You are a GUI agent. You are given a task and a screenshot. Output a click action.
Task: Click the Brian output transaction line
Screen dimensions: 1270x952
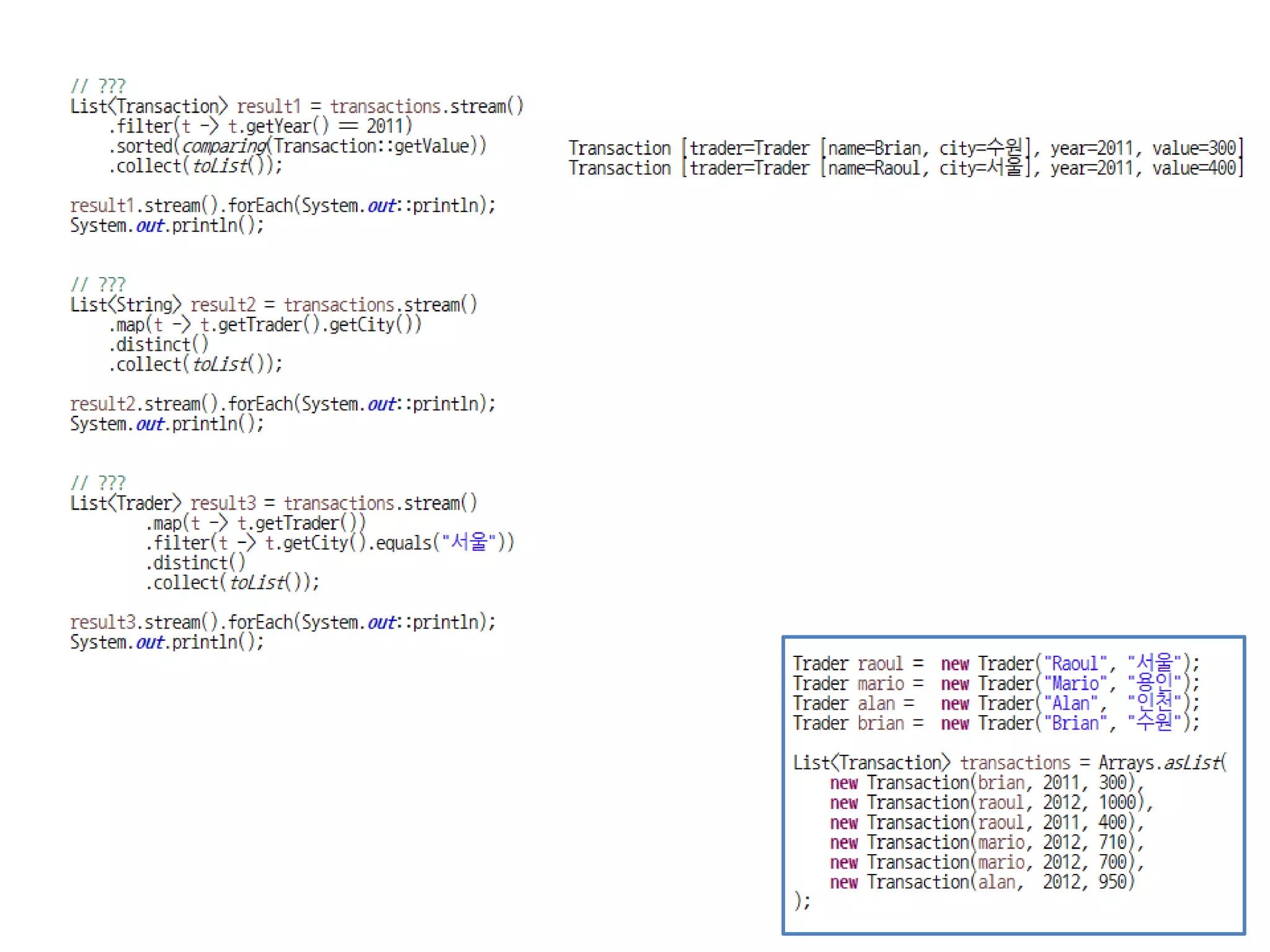(x=905, y=148)
